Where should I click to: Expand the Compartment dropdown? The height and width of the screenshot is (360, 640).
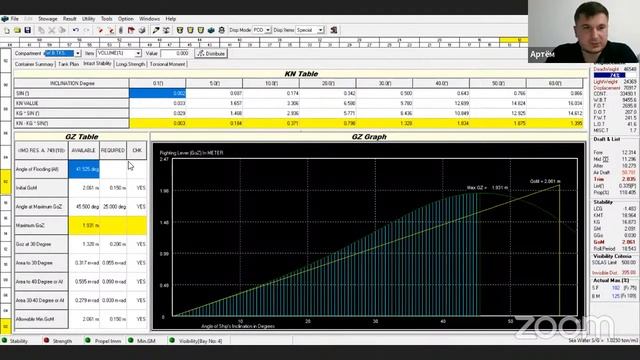(78, 53)
